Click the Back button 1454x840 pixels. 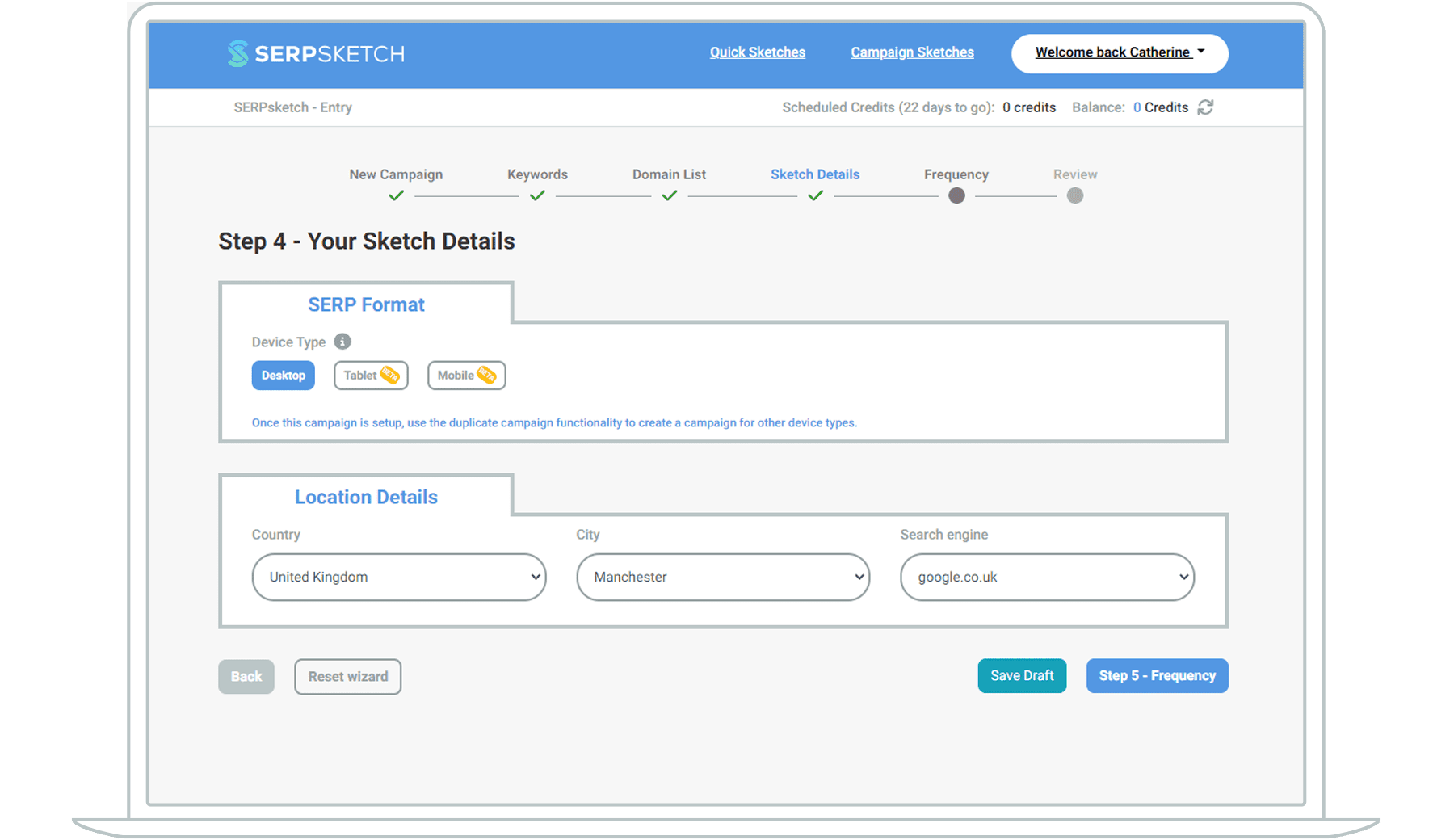click(x=246, y=677)
